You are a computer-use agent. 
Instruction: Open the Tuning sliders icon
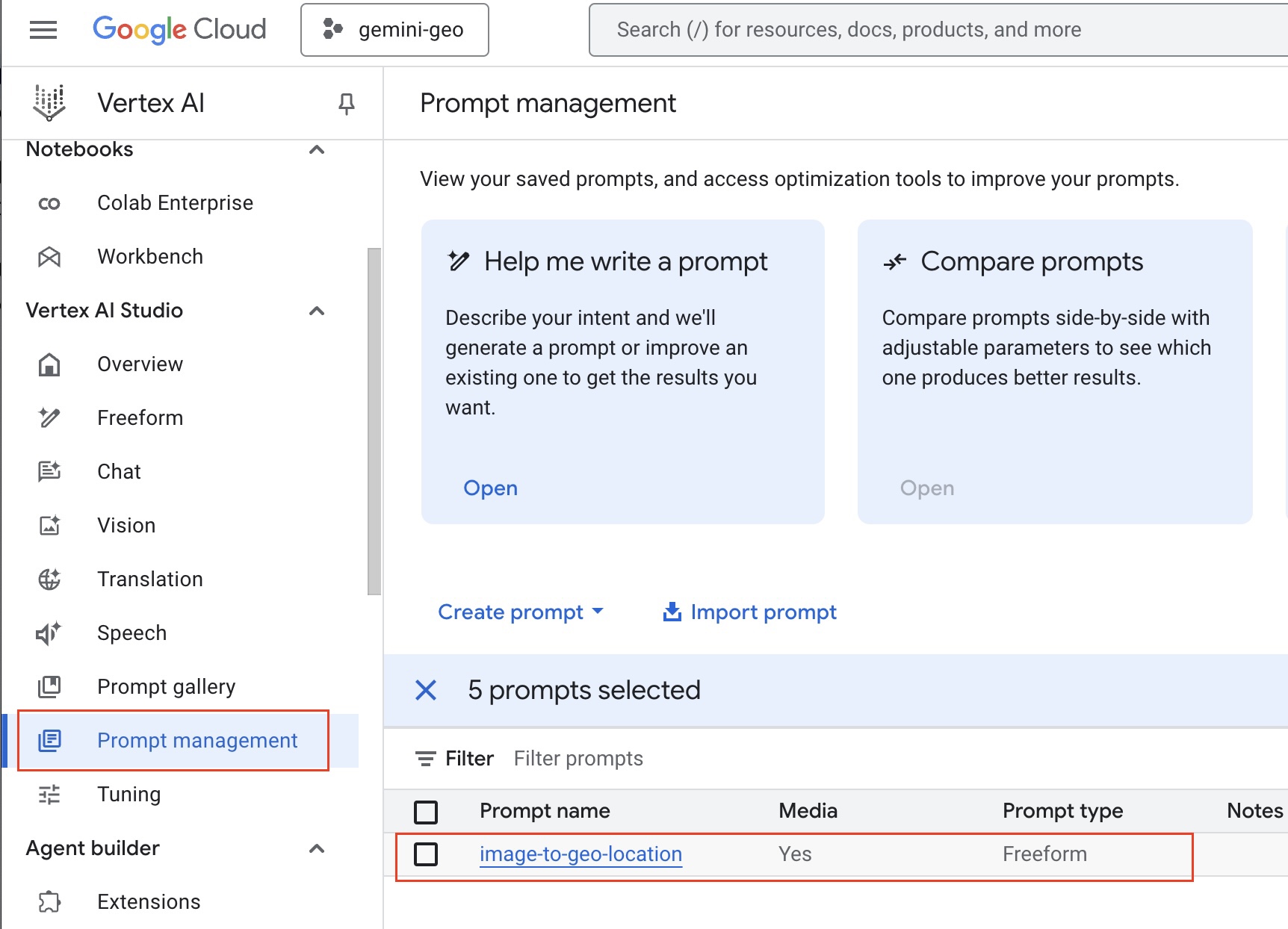[49, 795]
